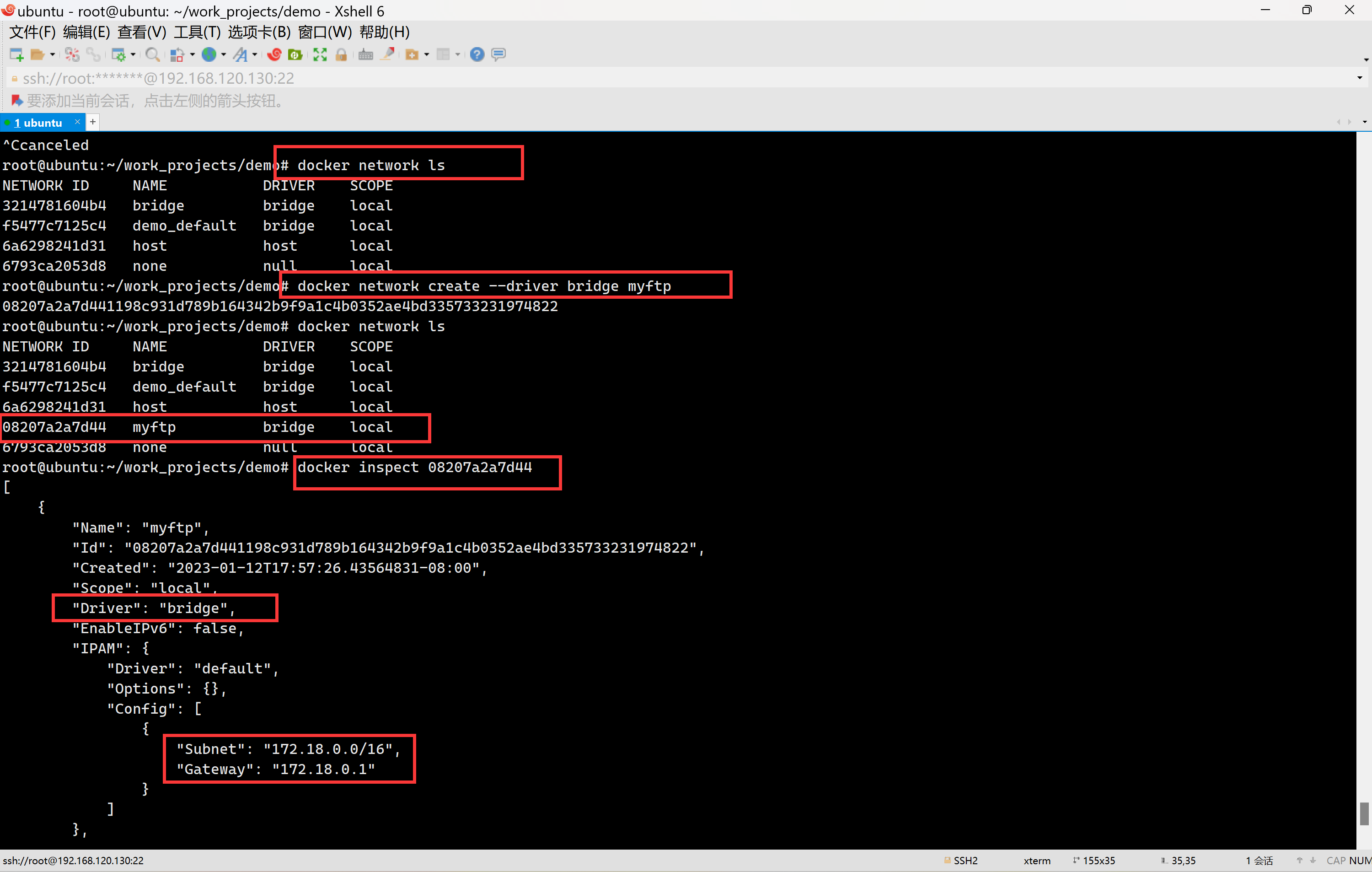This screenshot has height=872, width=1372.
Task: Click the Open session folder icon
Action: [38, 55]
